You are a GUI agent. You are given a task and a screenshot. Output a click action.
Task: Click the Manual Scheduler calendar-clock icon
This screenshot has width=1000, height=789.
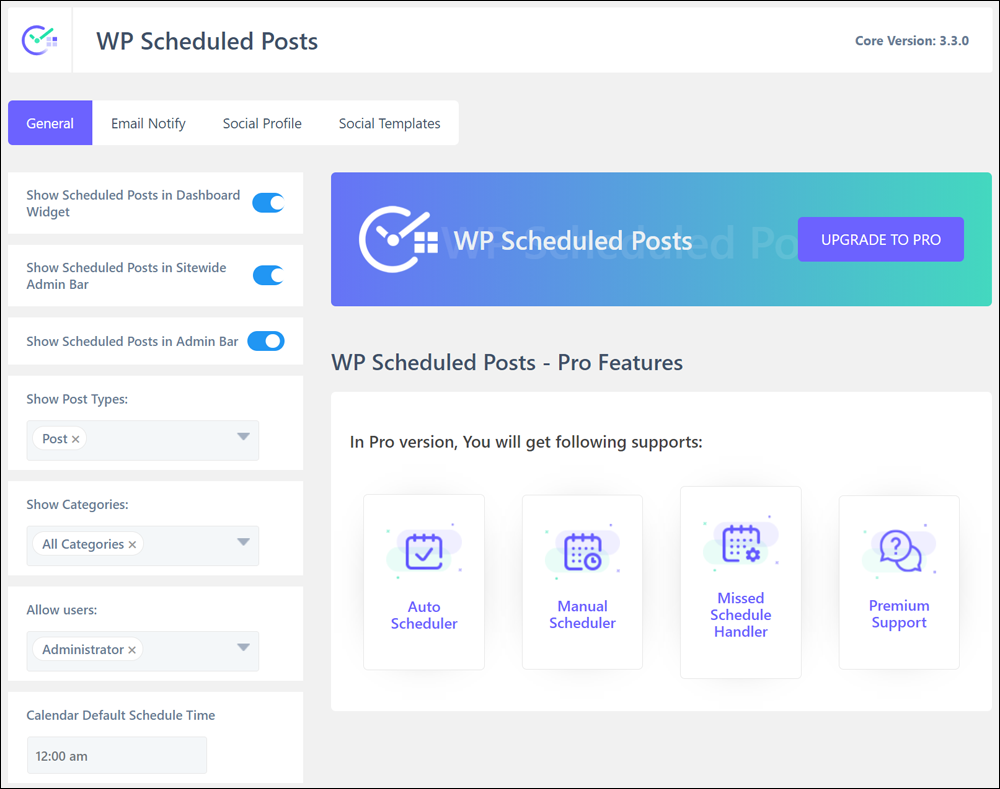(582, 552)
